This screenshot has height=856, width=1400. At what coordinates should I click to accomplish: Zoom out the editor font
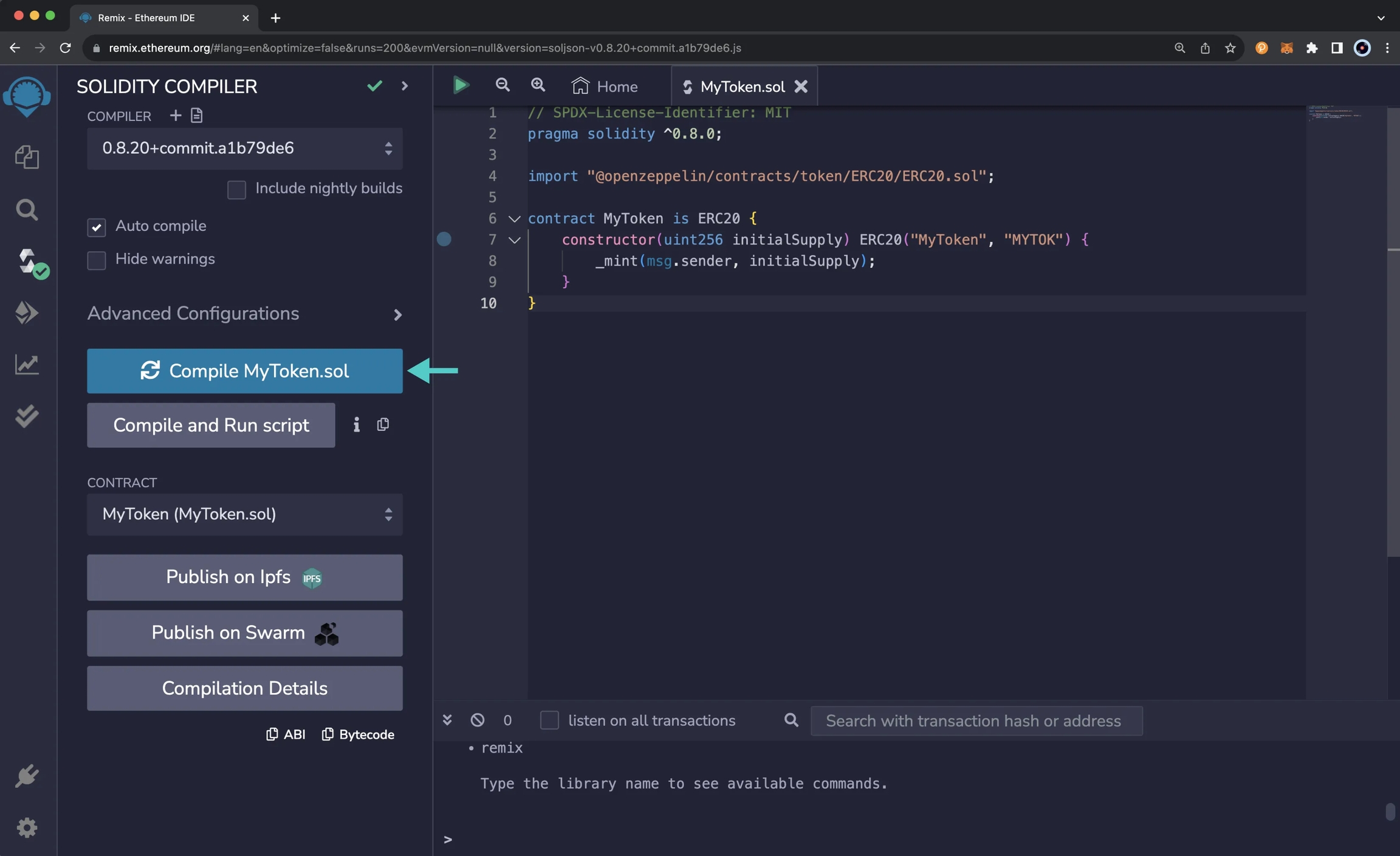pos(503,86)
